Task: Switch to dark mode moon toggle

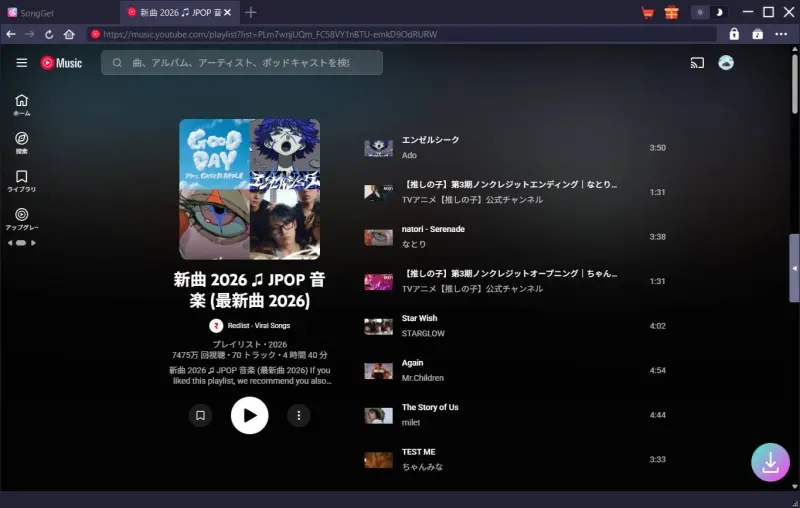Action: tap(720, 12)
